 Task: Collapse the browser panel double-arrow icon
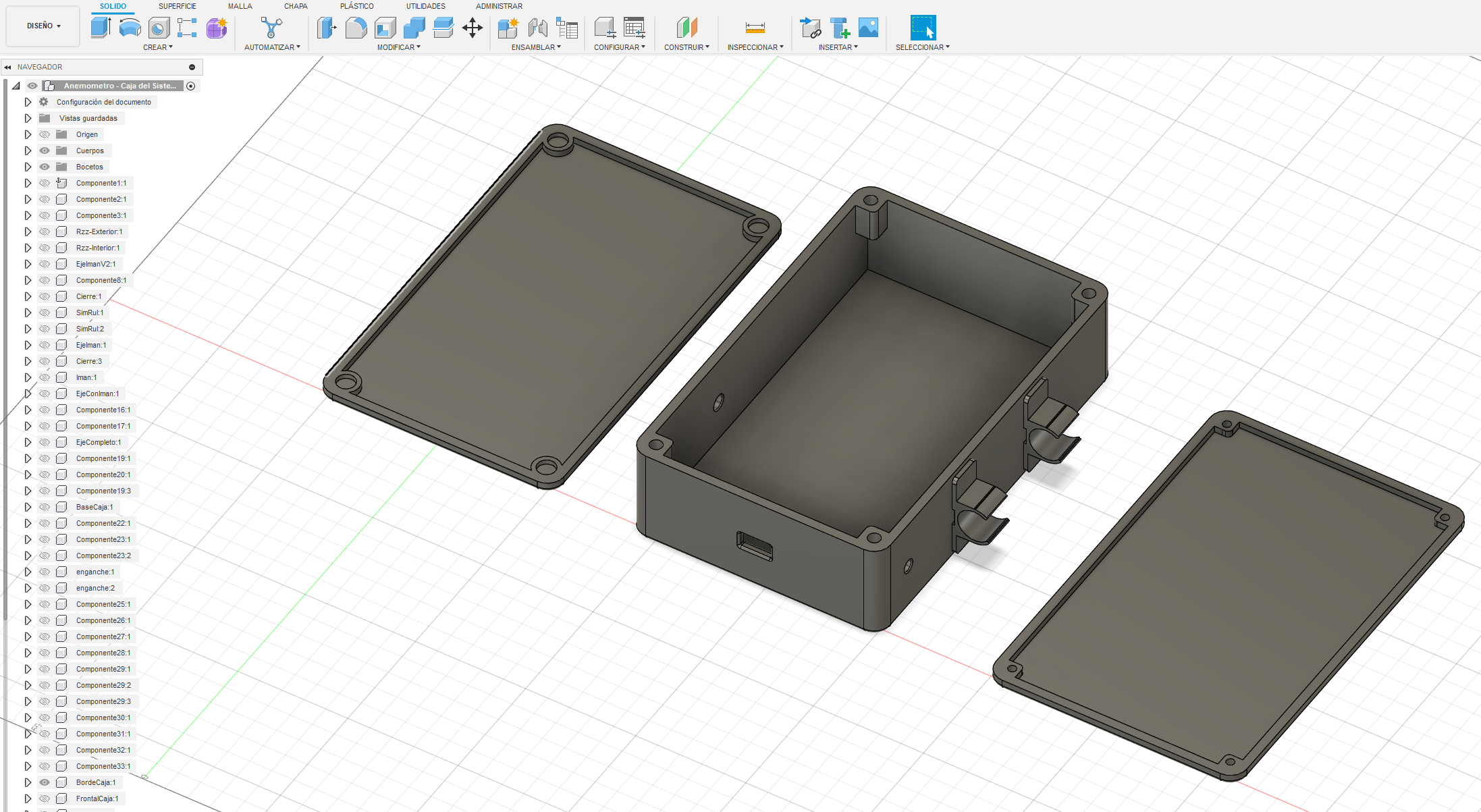tap(7, 67)
